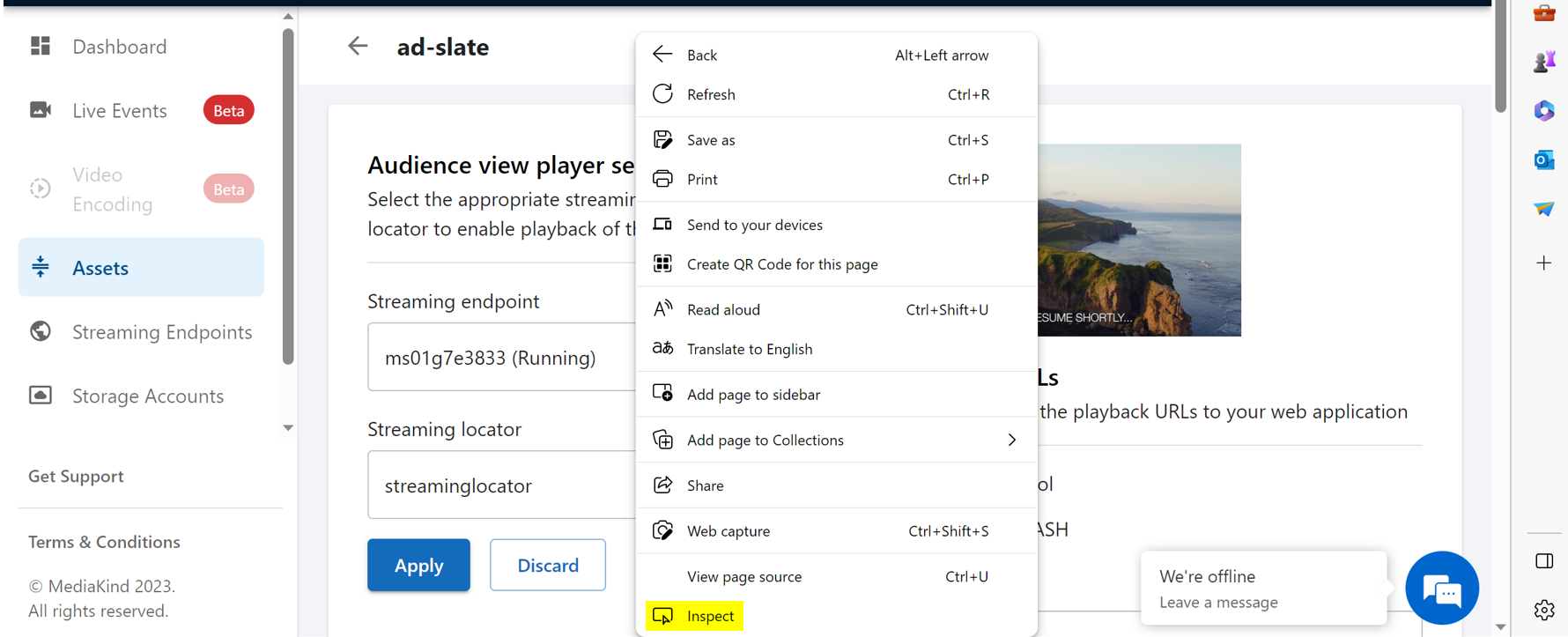Open the chess games icon in Edge sidebar
This screenshot has height=637, width=1568.
pos(1544,62)
